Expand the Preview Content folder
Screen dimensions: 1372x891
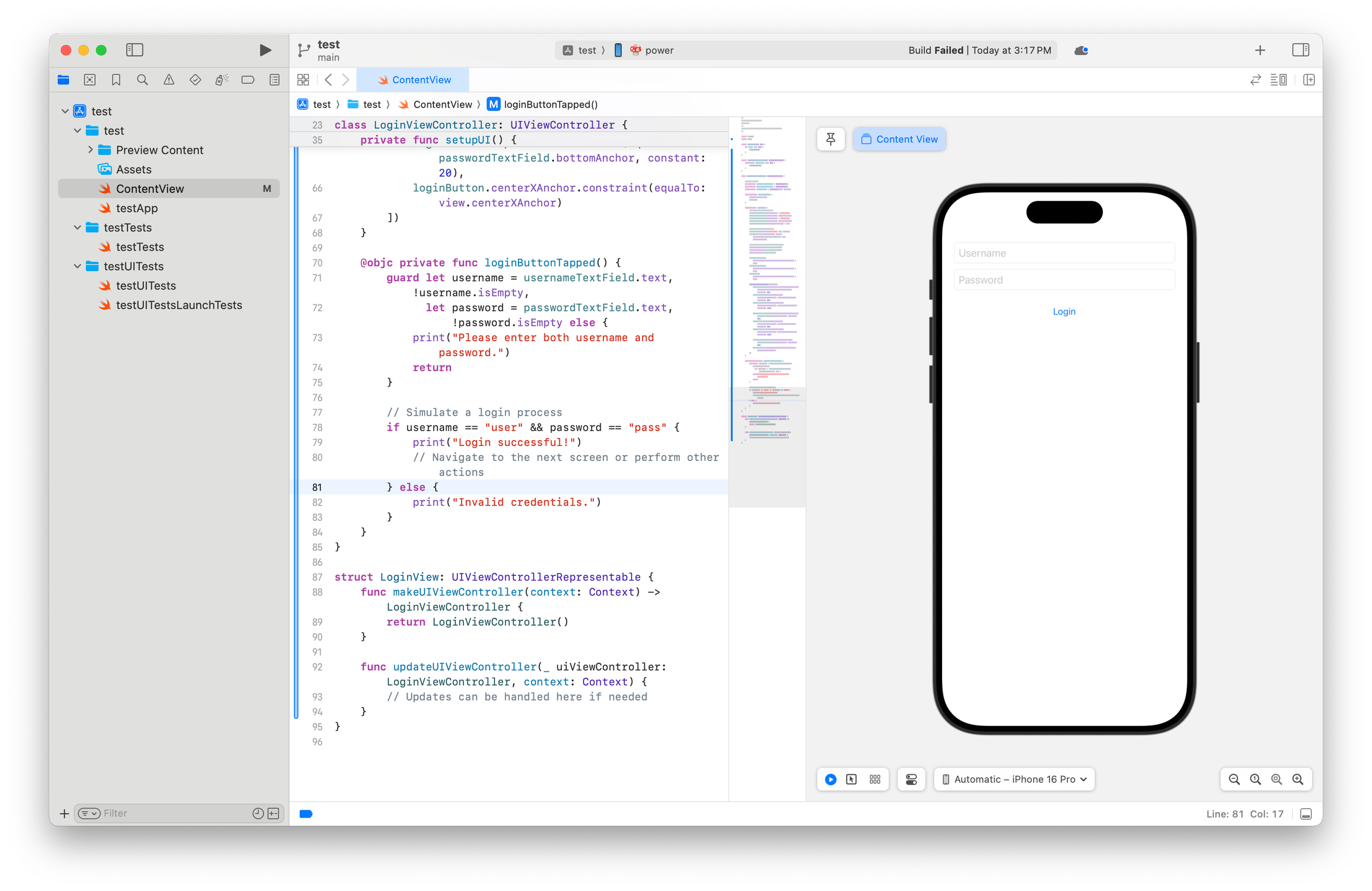click(90, 150)
